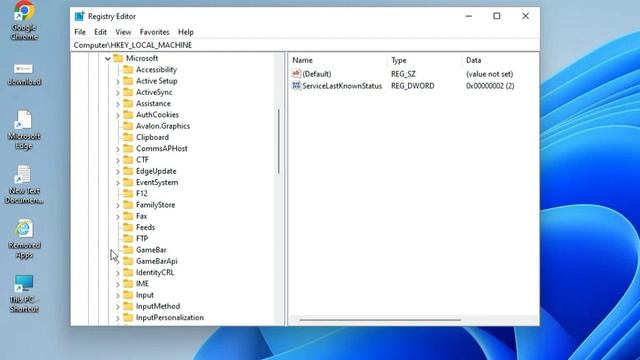
Task: Click the FTP folder icon
Action: pos(128,238)
